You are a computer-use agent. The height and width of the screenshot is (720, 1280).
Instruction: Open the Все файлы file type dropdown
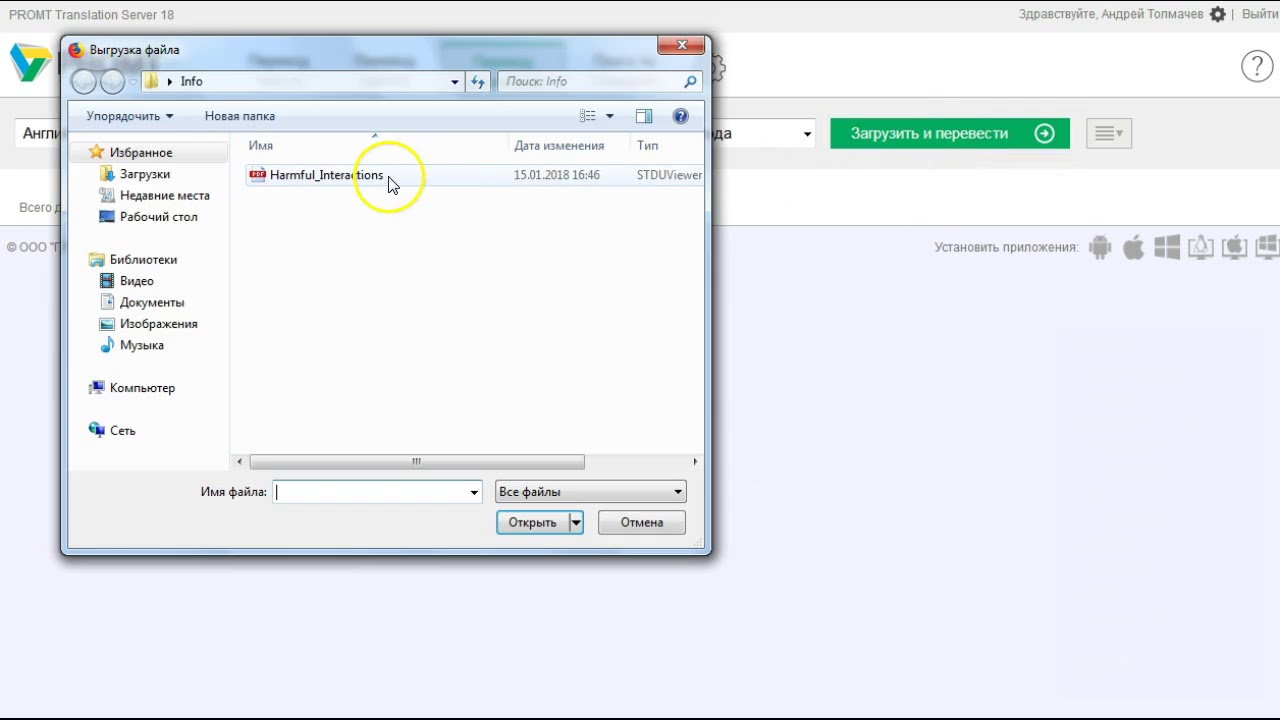(x=678, y=492)
